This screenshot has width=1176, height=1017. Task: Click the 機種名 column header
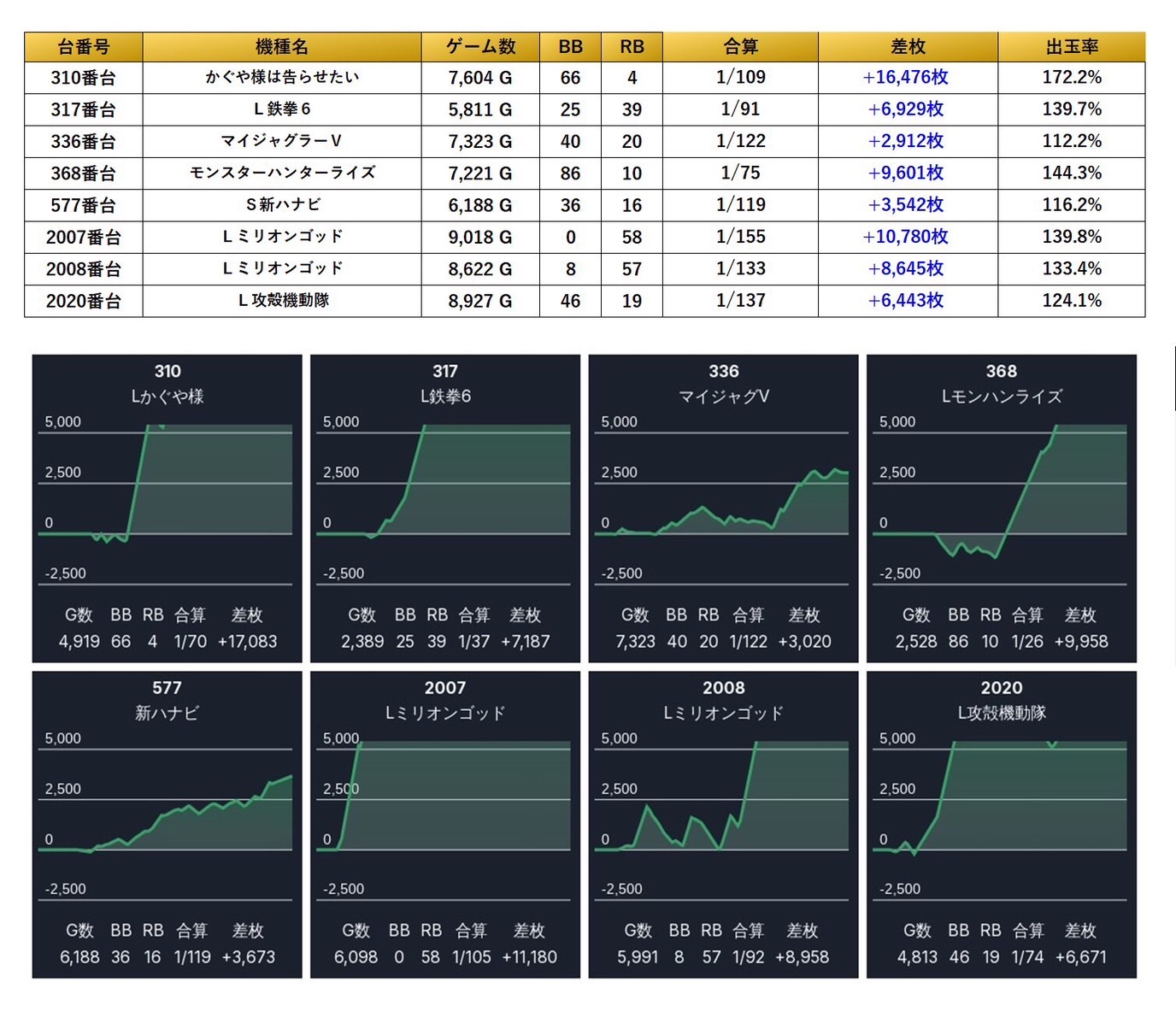click(282, 47)
